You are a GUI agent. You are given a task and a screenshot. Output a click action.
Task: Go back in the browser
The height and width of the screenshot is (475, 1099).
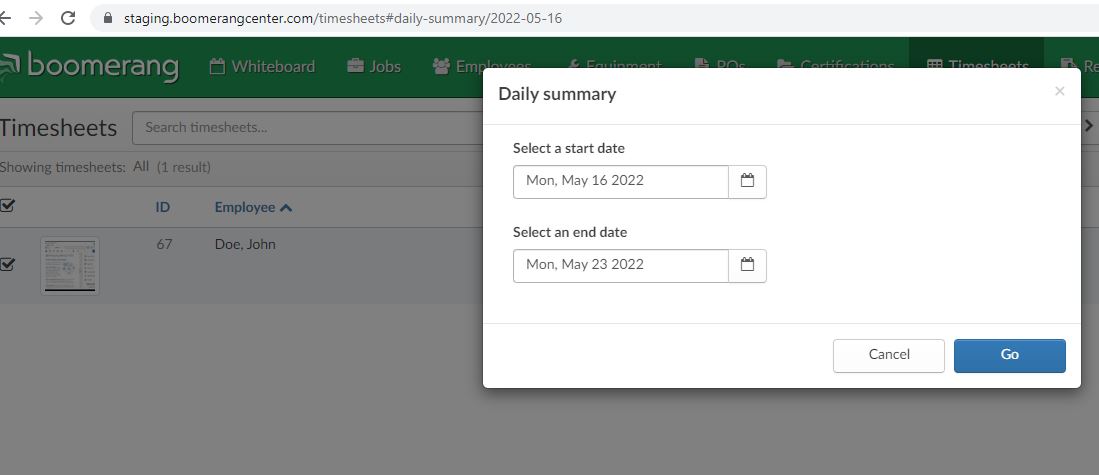coord(8,18)
